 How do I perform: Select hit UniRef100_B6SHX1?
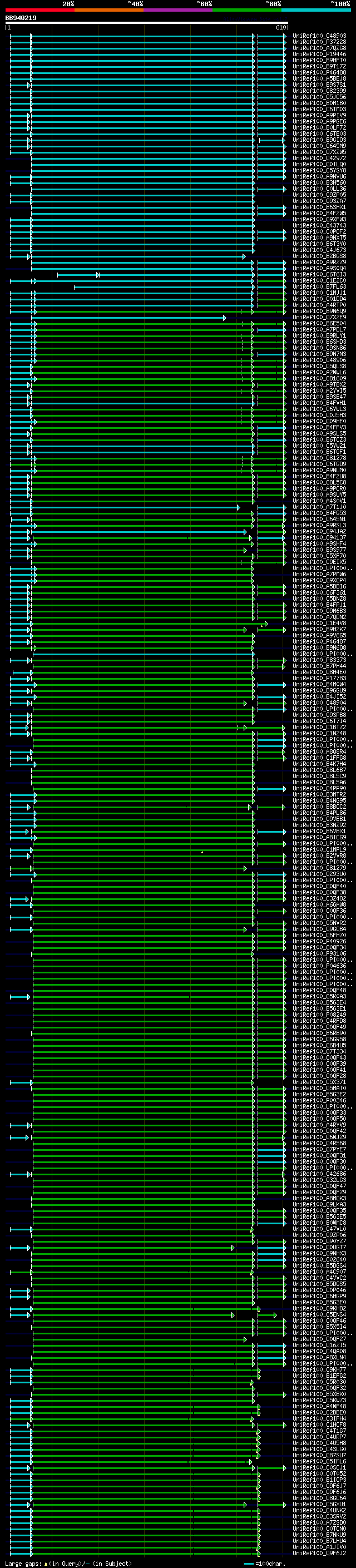tap(319, 207)
